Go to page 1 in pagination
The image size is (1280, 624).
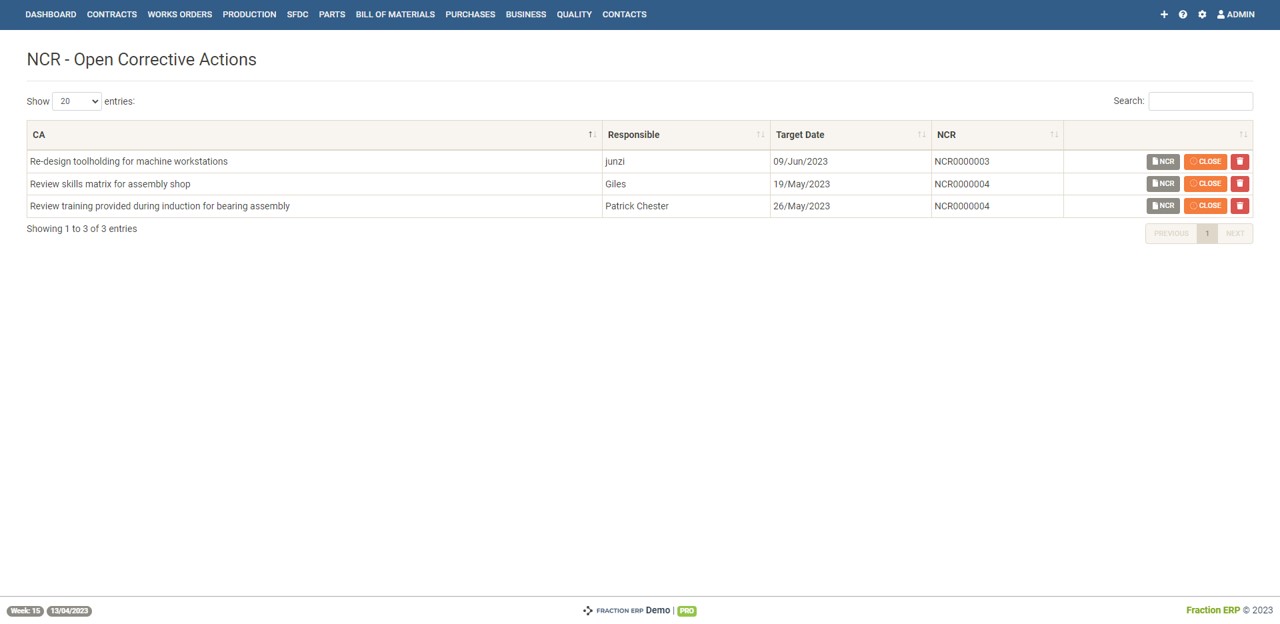click(1207, 234)
